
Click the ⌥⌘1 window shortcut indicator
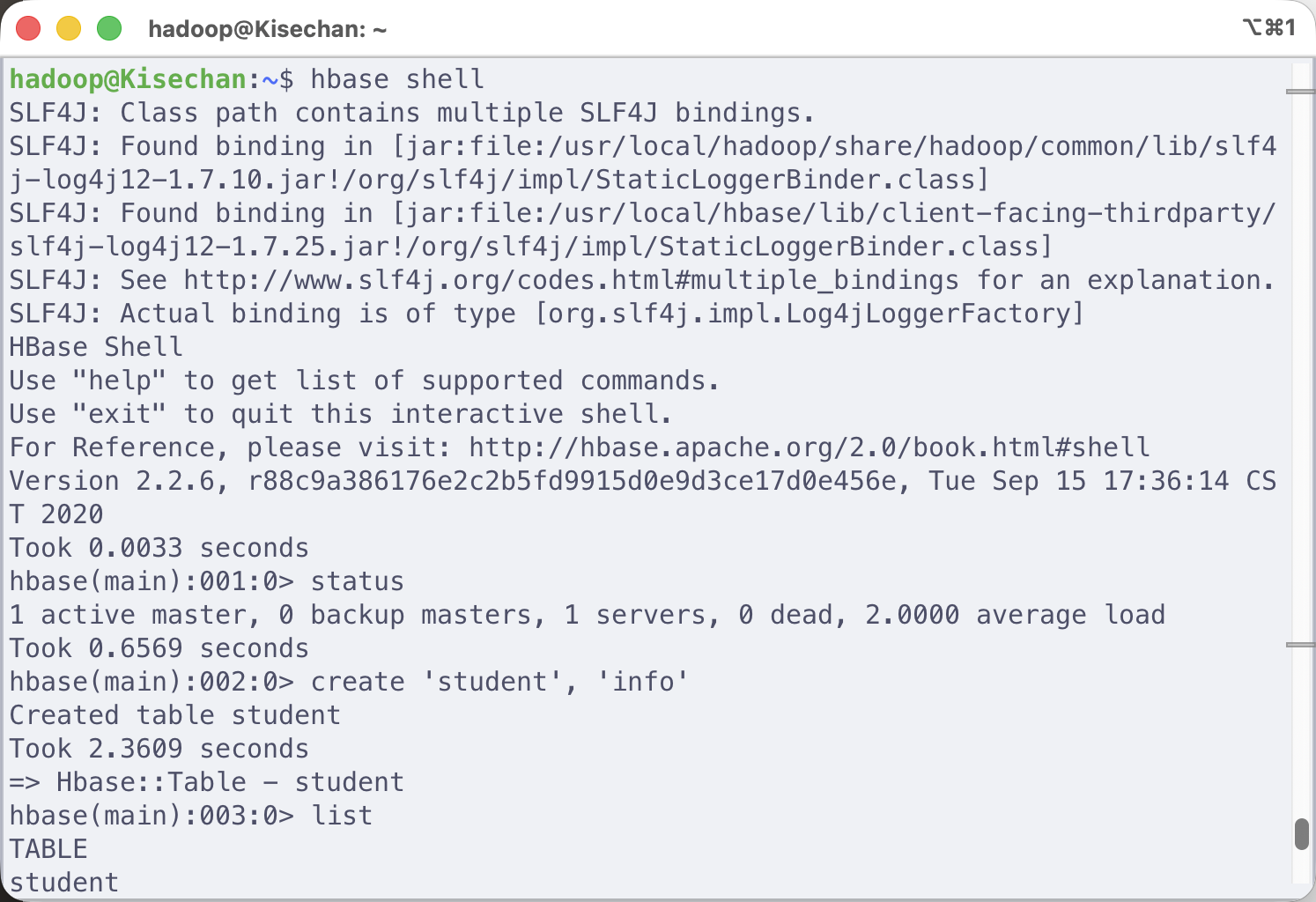1268,28
